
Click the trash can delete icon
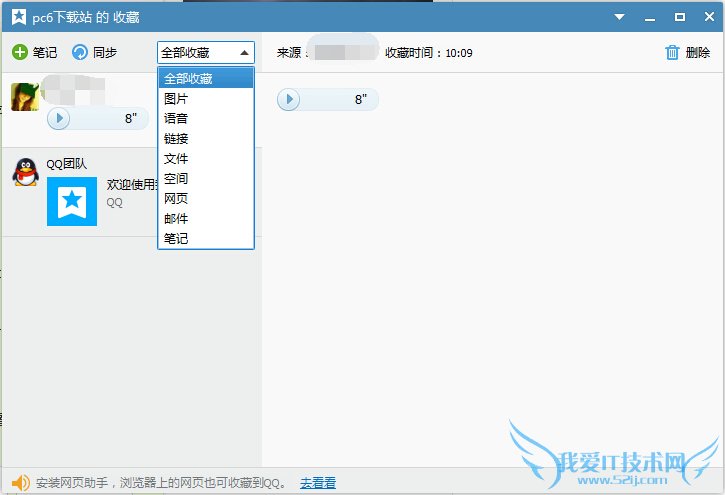[x=672, y=53]
